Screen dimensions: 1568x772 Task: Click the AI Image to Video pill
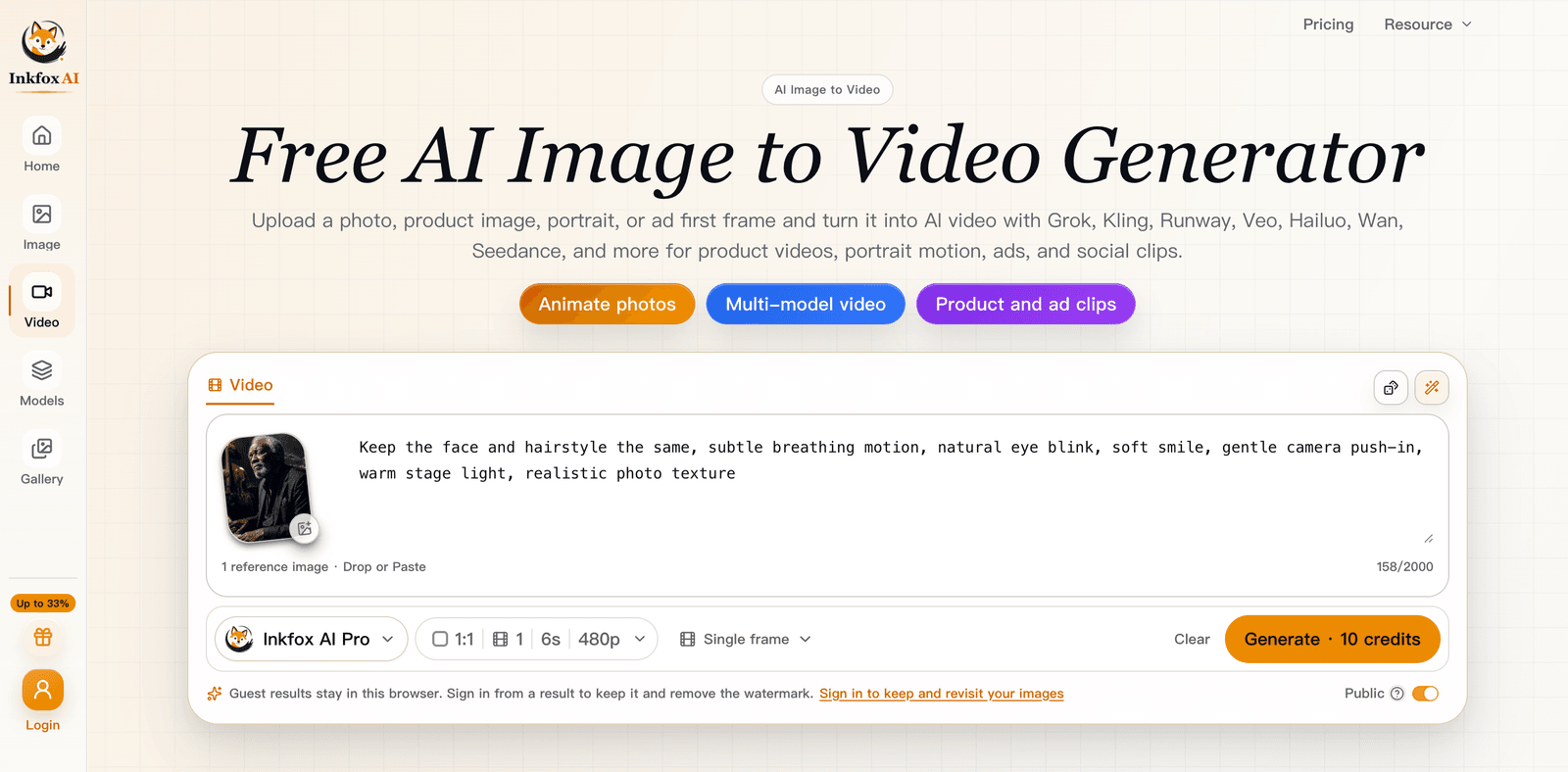point(827,89)
